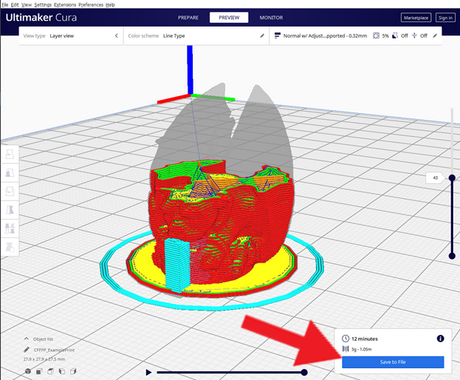
Task: Play the layer simulation
Action: [149, 372]
